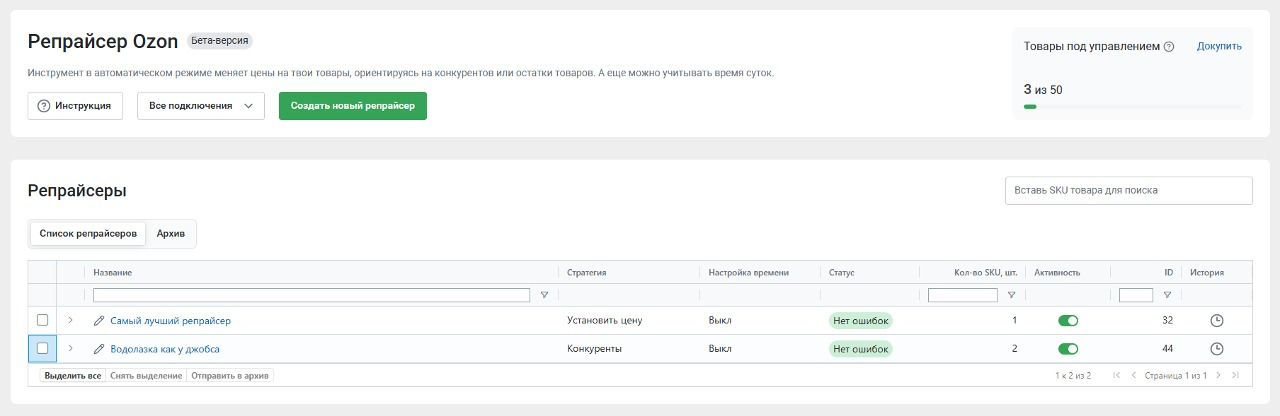This screenshot has height=416, width=1280.
Task: Sort by Статус column header
Action: click(841, 273)
